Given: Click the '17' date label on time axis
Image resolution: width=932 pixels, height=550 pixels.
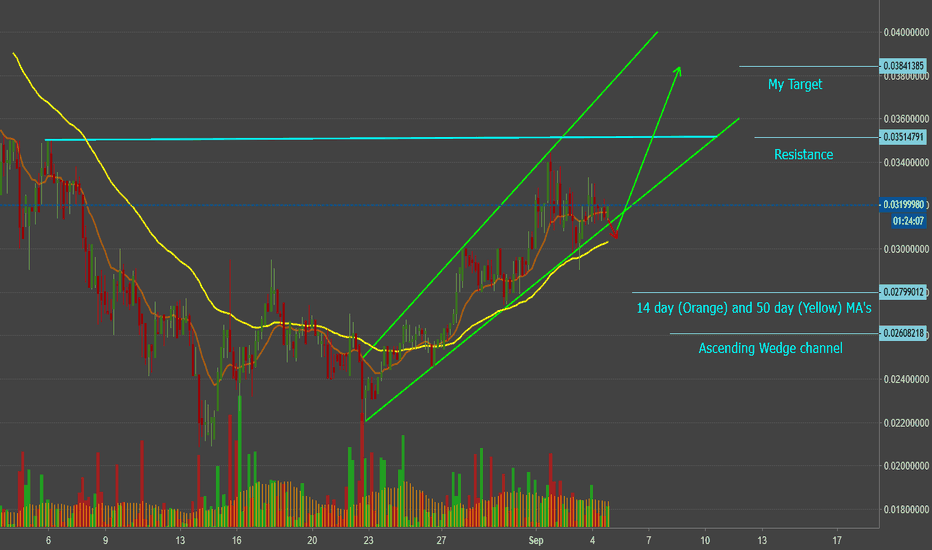Looking at the screenshot, I should pyautogui.click(x=837, y=540).
